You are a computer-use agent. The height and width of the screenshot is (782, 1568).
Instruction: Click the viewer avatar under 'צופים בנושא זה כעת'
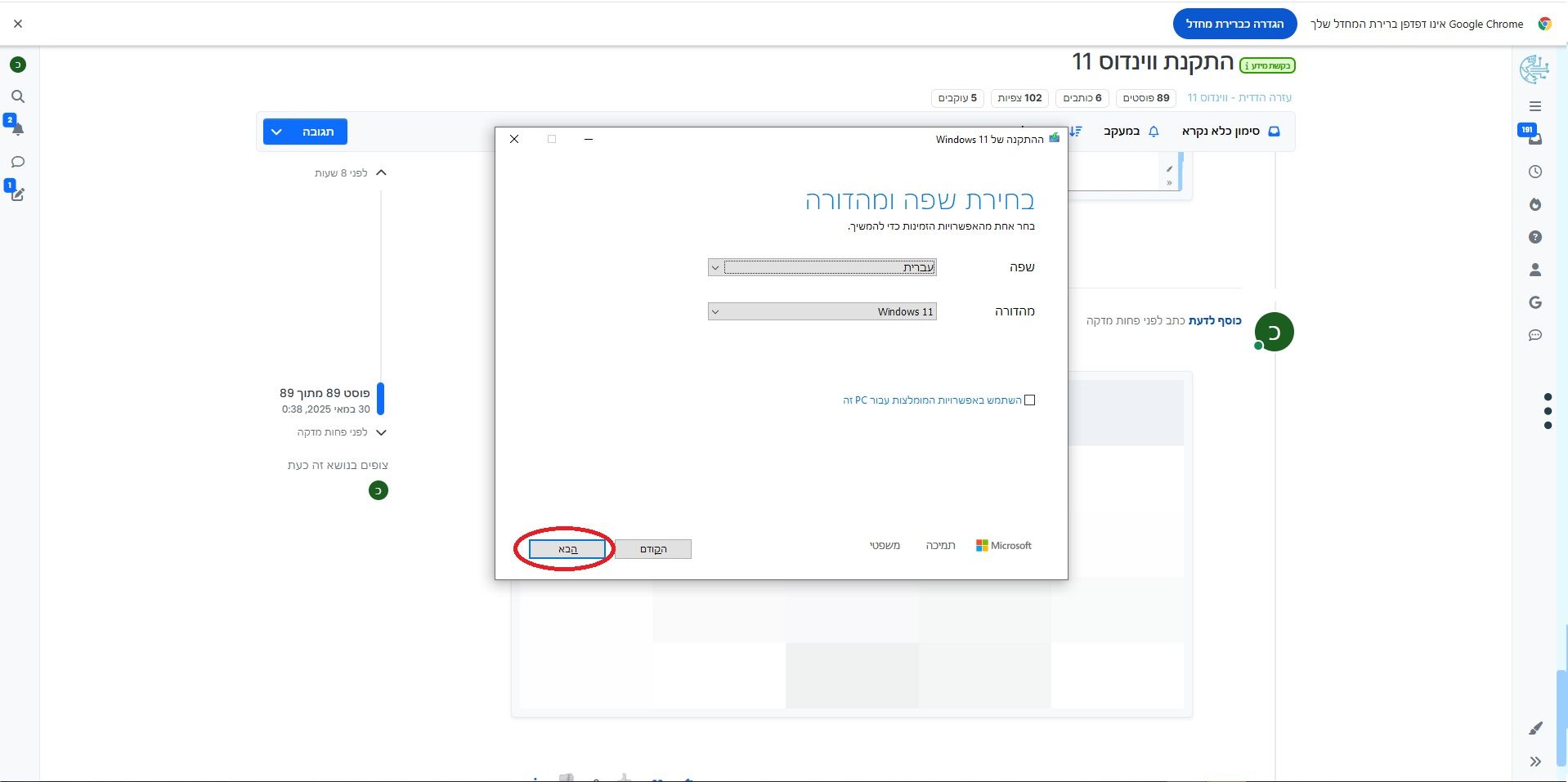coord(378,490)
